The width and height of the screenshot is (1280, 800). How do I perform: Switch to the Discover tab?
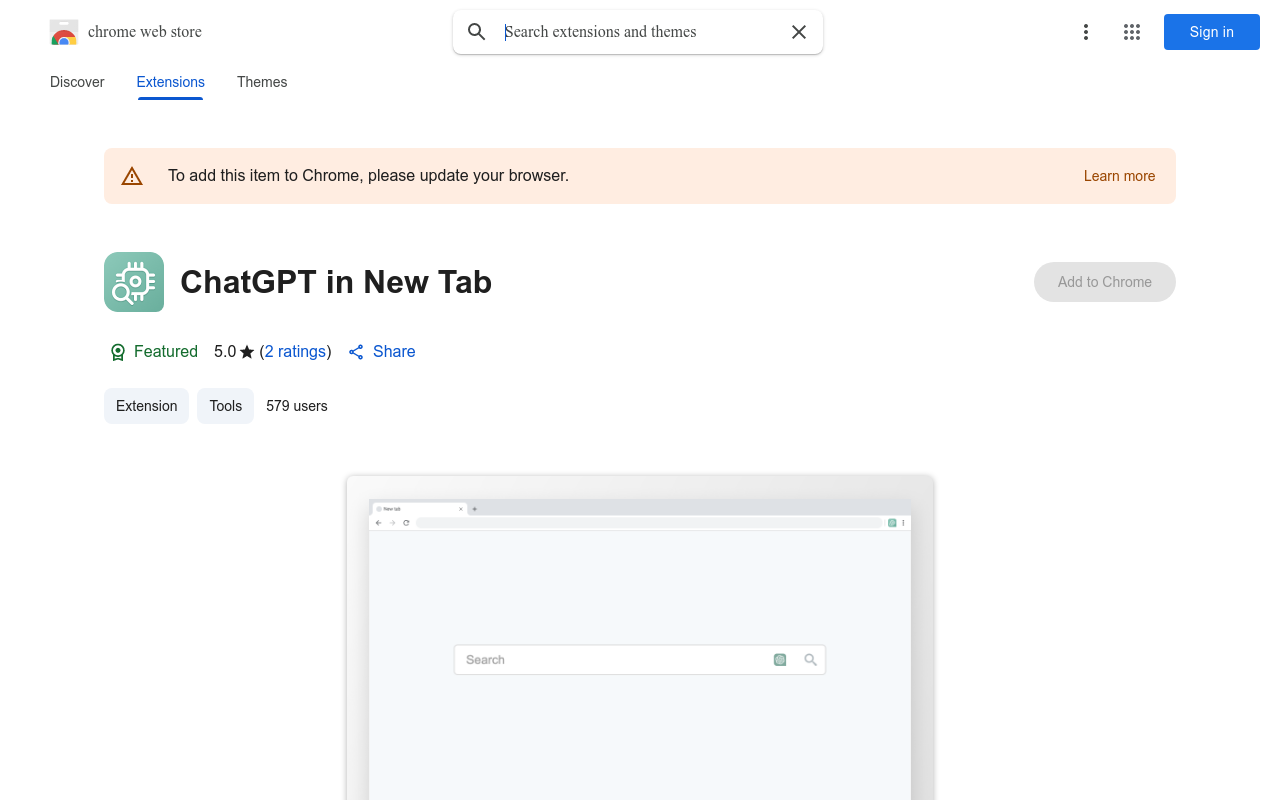coord(77,82)
